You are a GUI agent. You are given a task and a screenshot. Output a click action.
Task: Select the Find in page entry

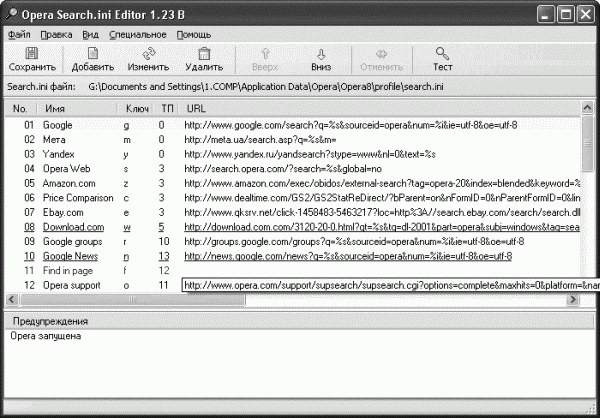pos(68,271)
